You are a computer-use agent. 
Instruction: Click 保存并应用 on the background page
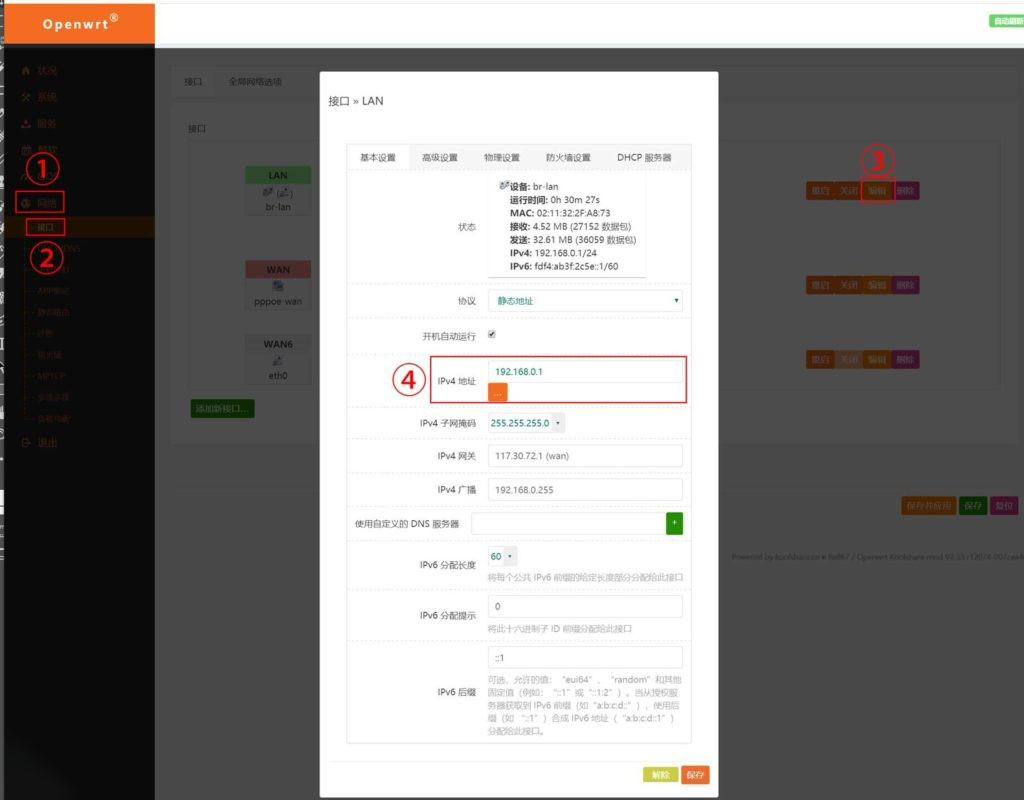(x=929, y=505)
